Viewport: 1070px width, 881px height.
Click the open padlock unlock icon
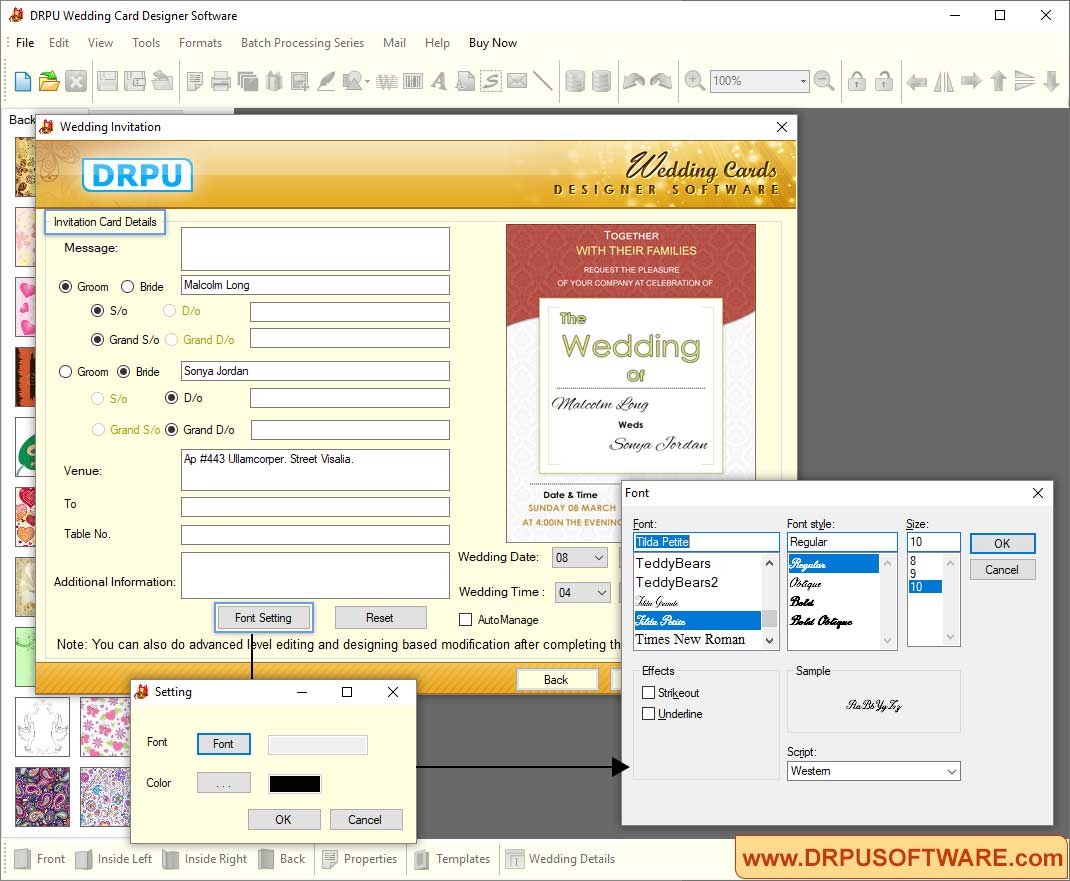point(884,81)
